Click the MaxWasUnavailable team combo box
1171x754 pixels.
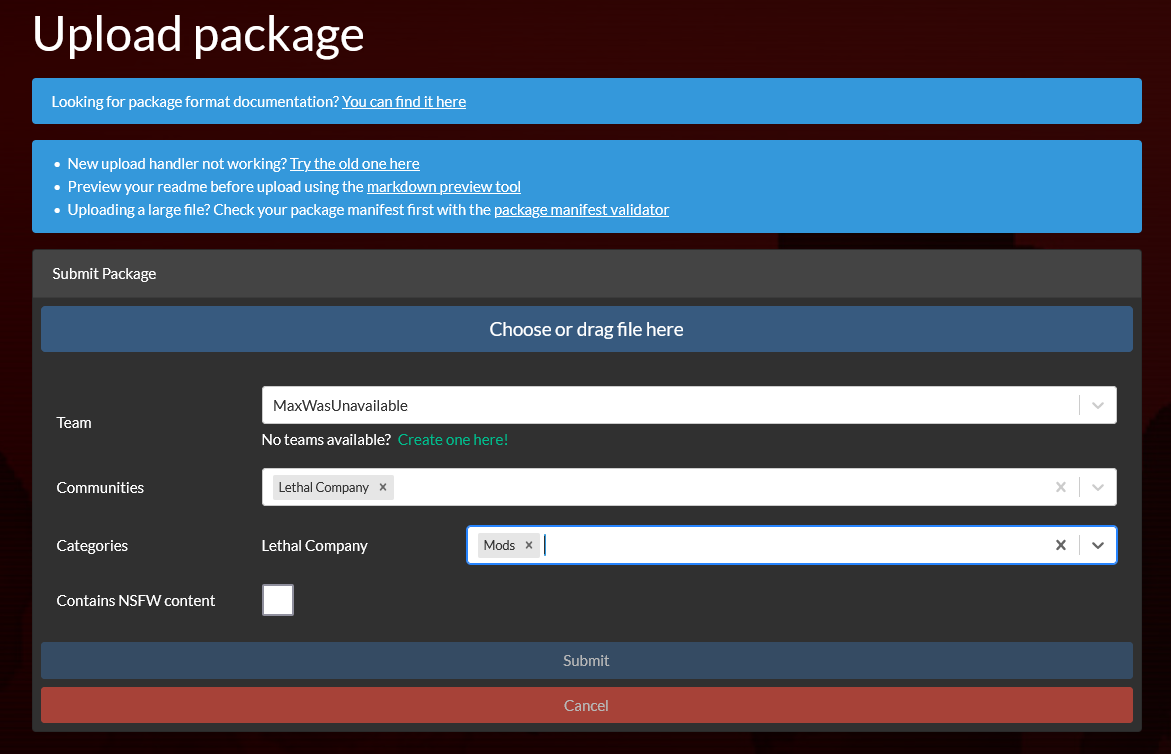[660, 405]
